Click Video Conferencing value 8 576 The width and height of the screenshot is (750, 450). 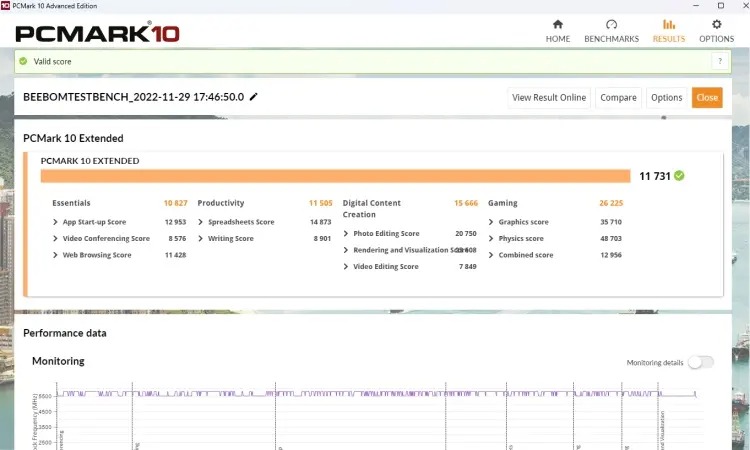coord(177,238)
